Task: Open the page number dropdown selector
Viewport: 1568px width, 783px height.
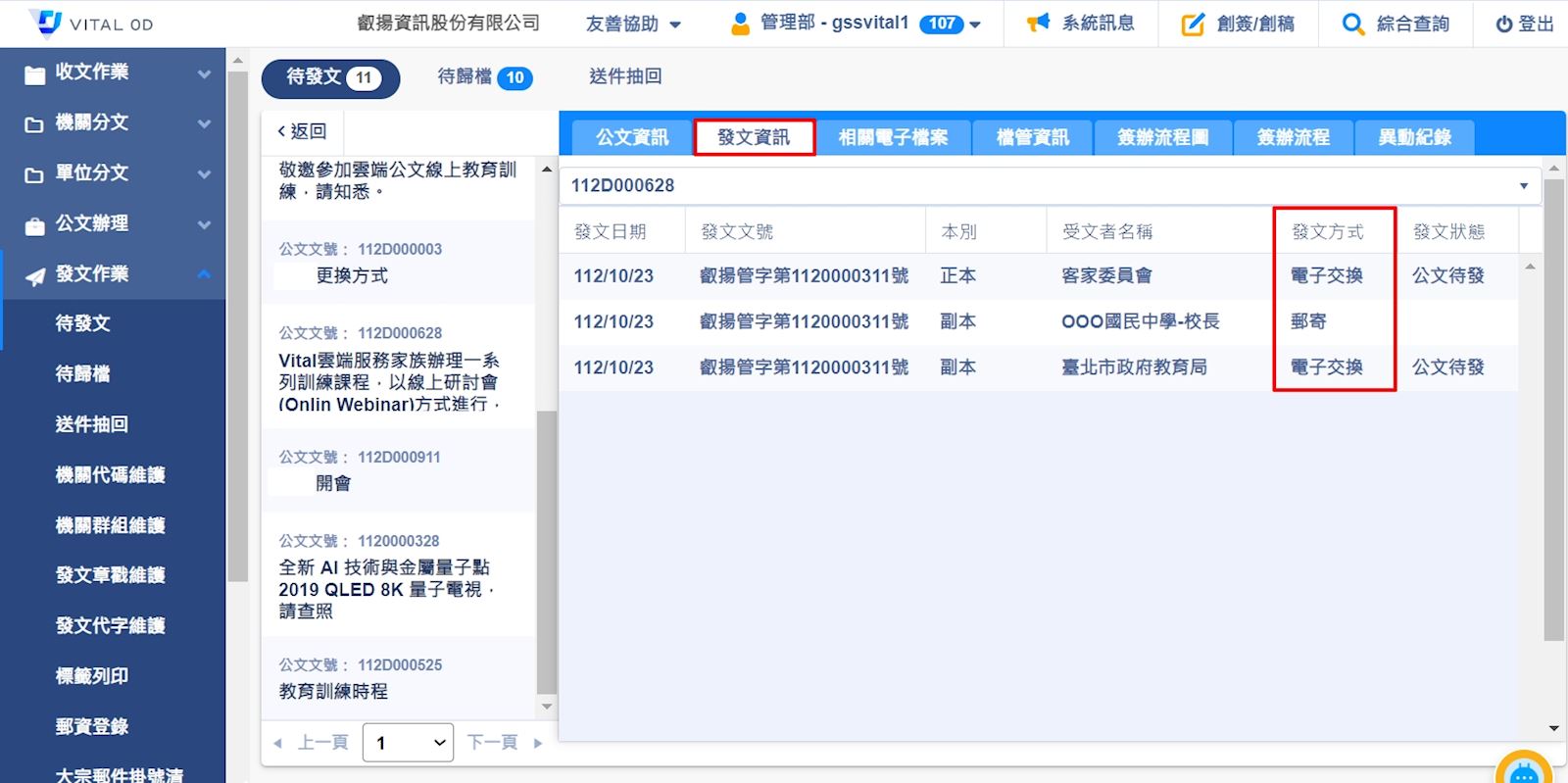Action: pos(408,743)
